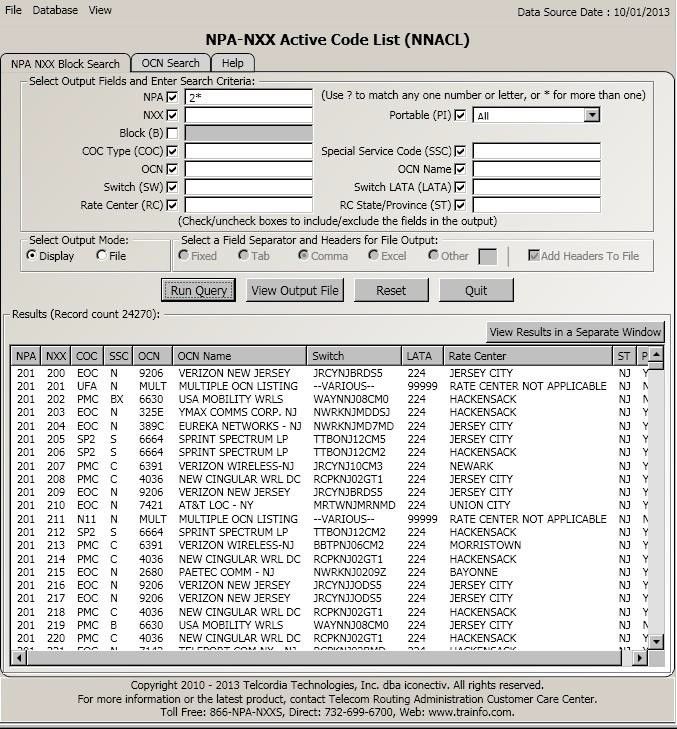The width and height of the screenshot is (677, 729).
Task: Click the OCN input field
Action: pyautogui.click(x=249, y=169)
